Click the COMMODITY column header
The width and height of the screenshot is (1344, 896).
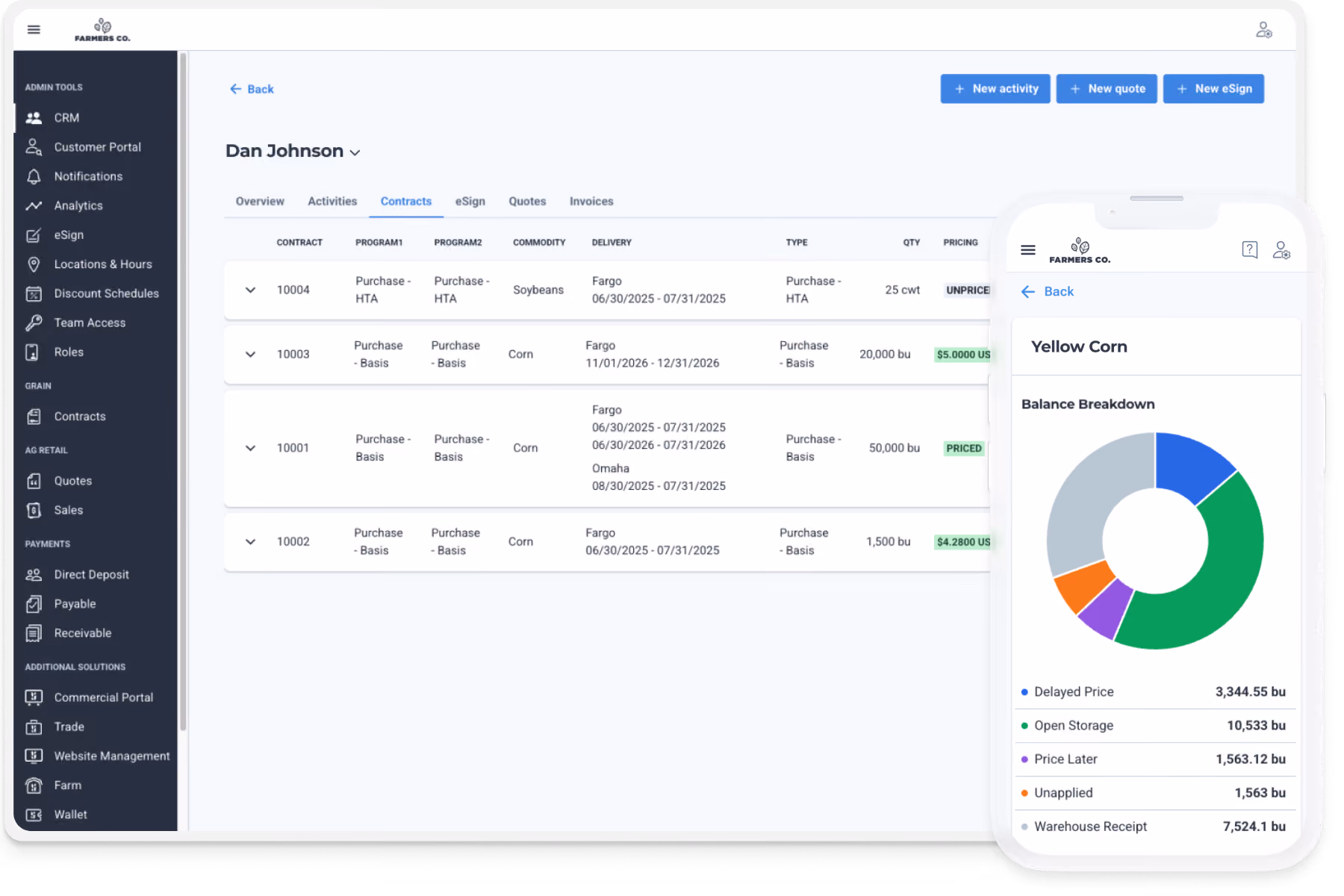(539, 243)
